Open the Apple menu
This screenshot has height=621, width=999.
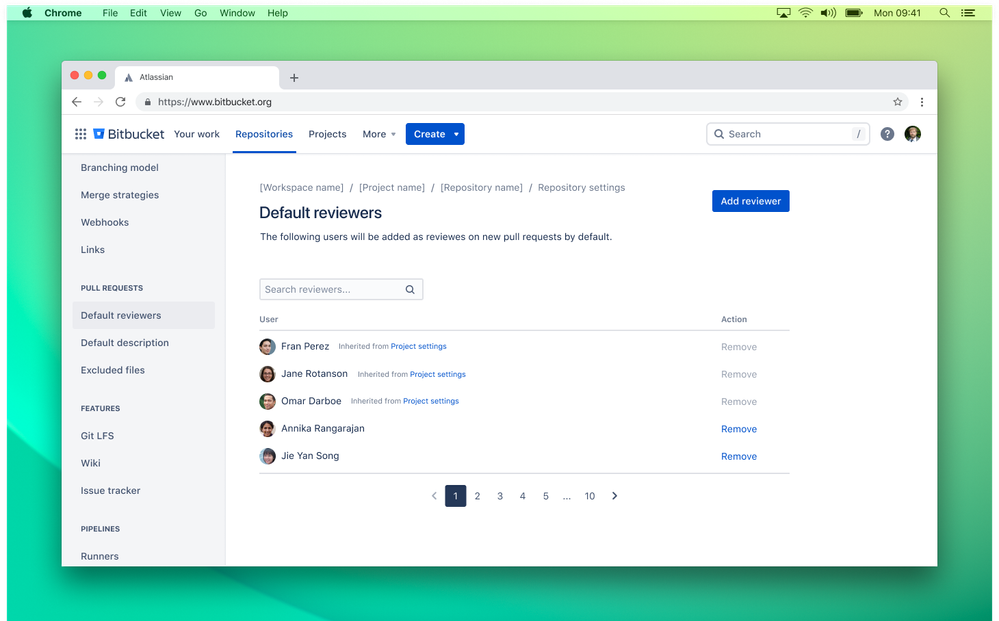27,13
